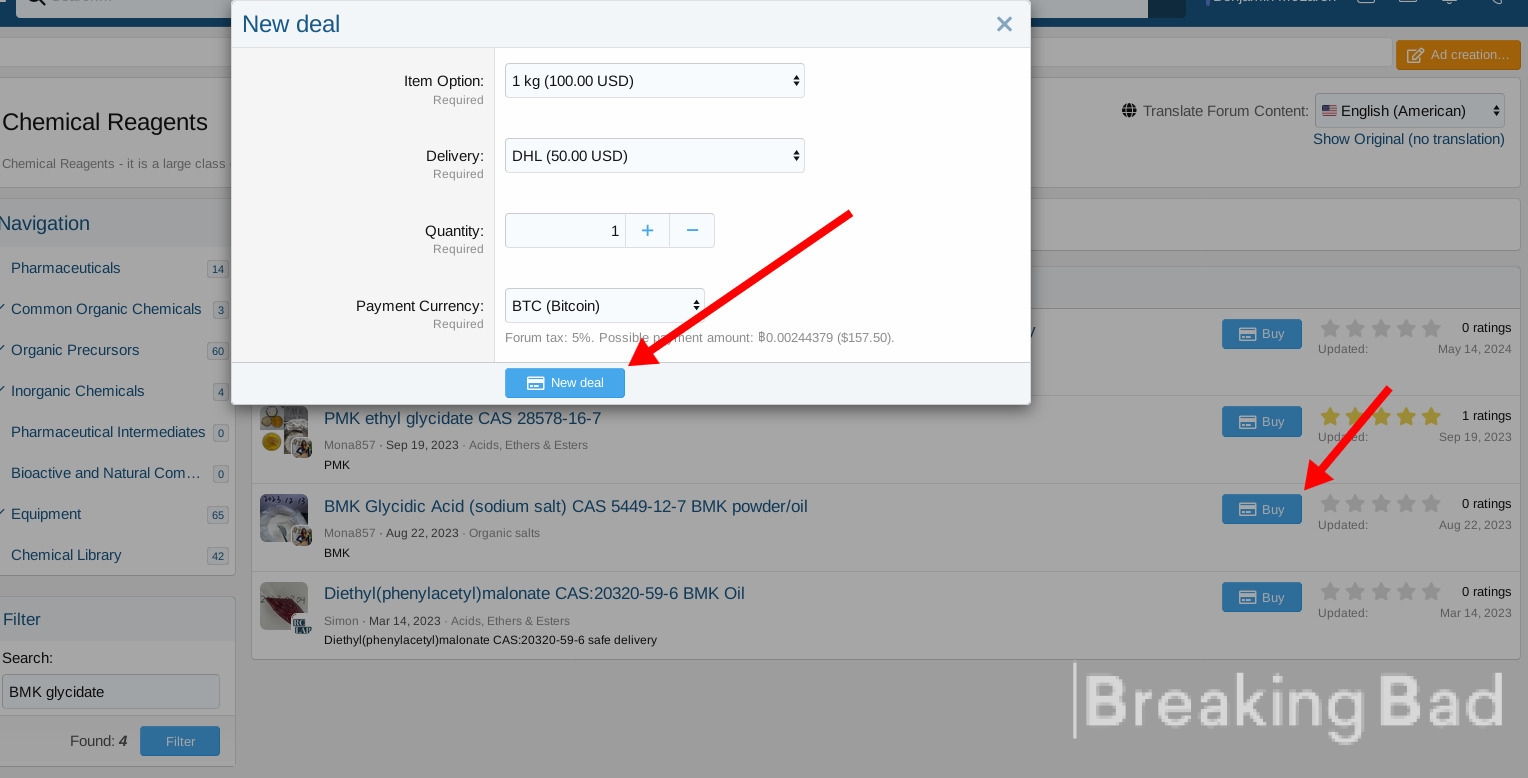Click the Ad creation button
The image size is (1528, 778).
(1458, 55)
